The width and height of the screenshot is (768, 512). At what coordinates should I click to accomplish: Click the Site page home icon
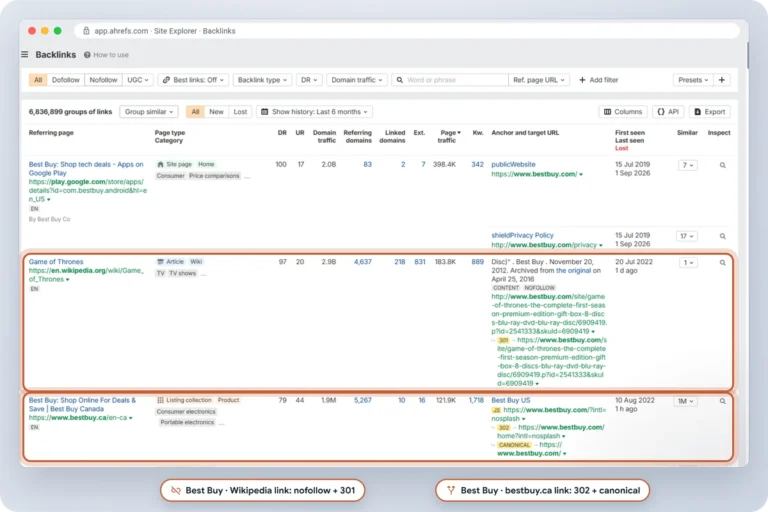tap(160, 164)
